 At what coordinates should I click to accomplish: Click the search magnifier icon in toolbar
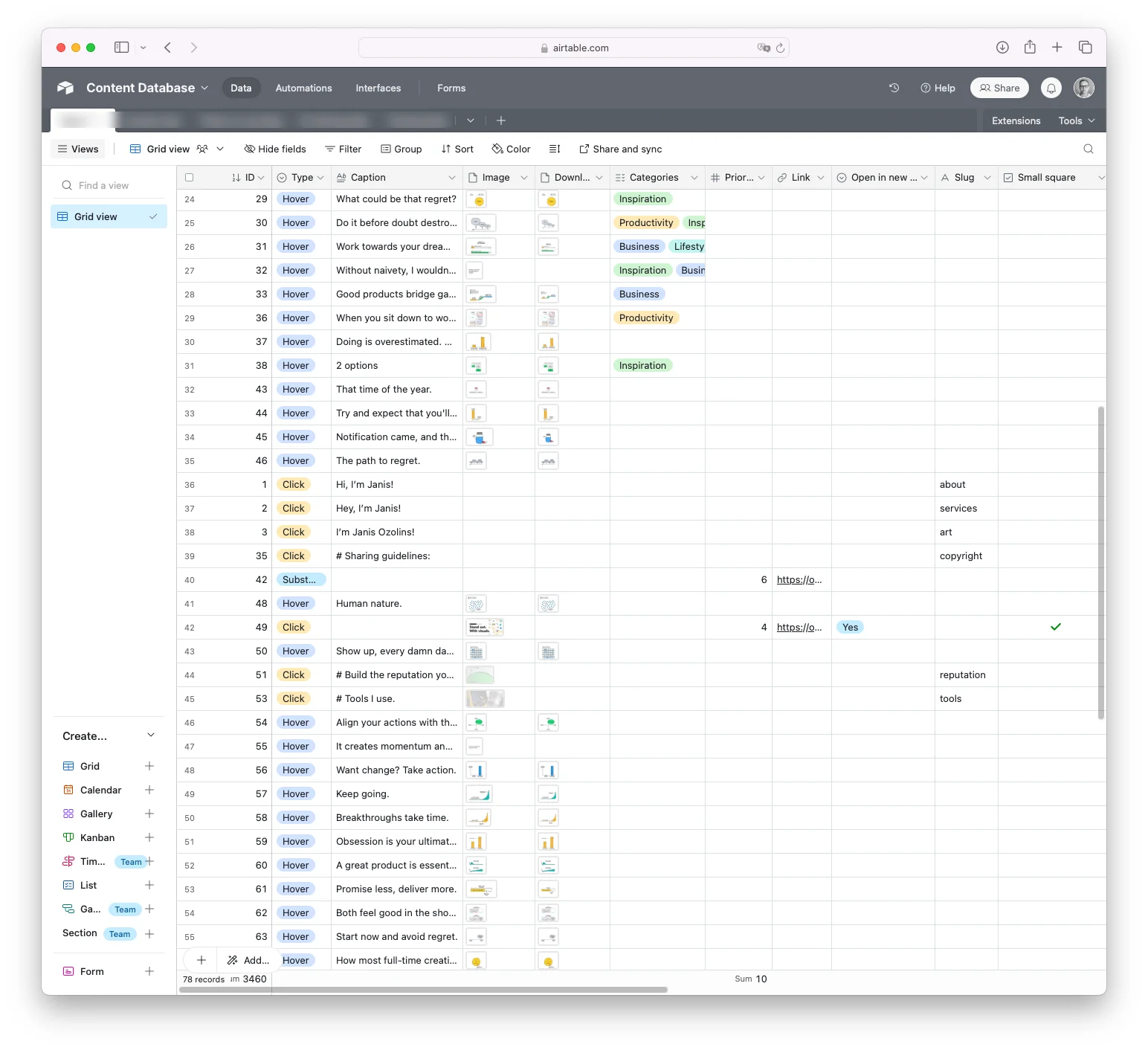[1088, 149]
